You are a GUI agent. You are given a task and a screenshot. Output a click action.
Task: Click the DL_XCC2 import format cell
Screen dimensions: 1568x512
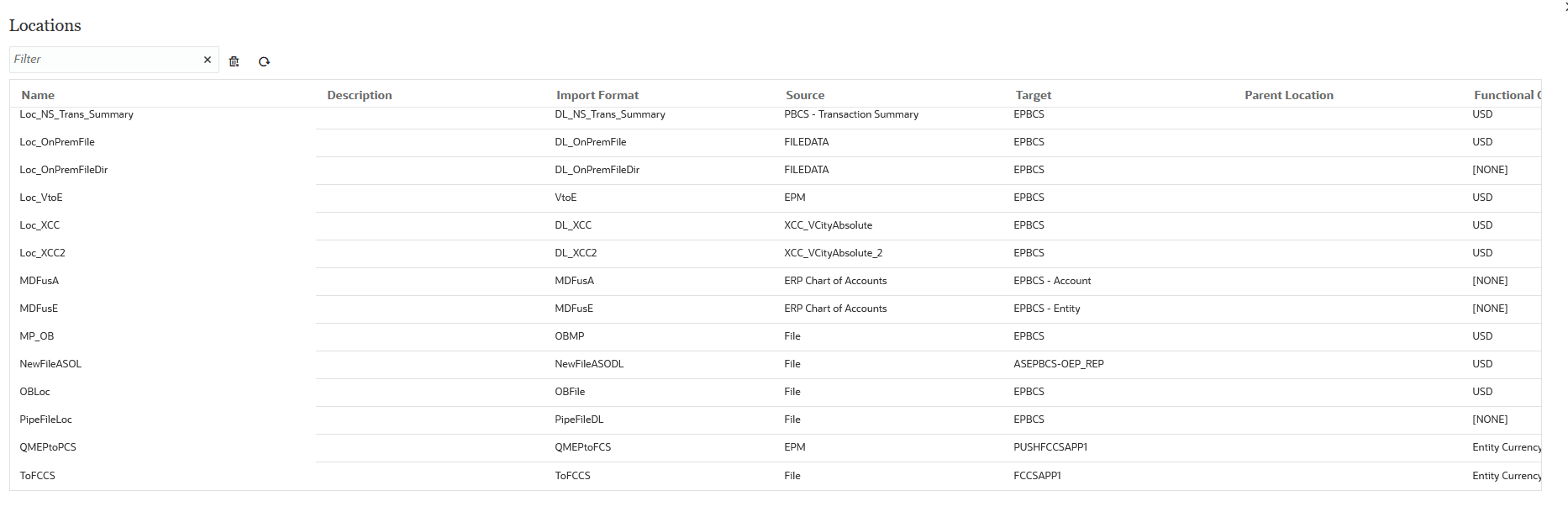point(576,253)
